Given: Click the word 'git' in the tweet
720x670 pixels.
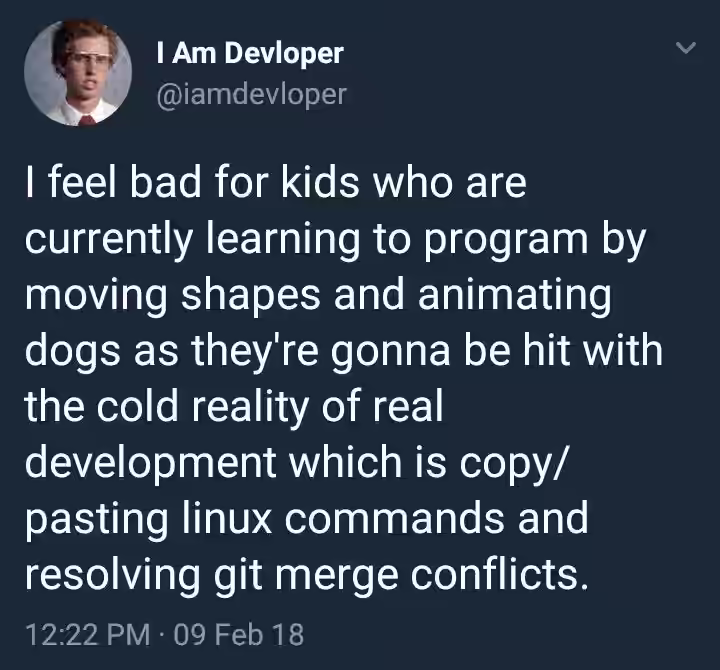Looking at the screenshot, I should pyautogui.click(x=238, y=576).
